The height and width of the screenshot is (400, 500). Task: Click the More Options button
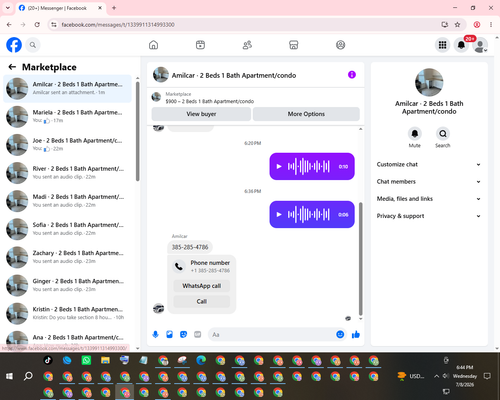point(306,114)
